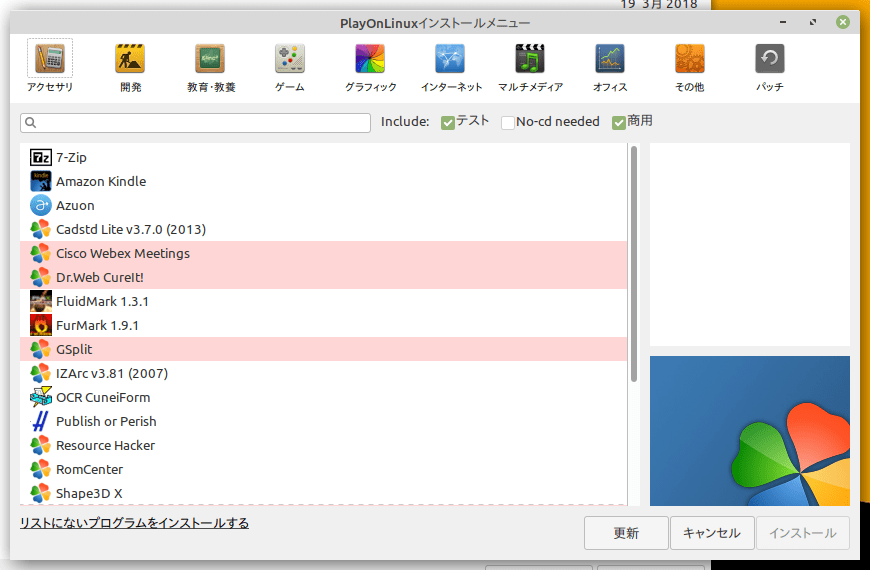870x570 pixels.
Task: Select Amazon Kindle in the list
Action: 323,181
